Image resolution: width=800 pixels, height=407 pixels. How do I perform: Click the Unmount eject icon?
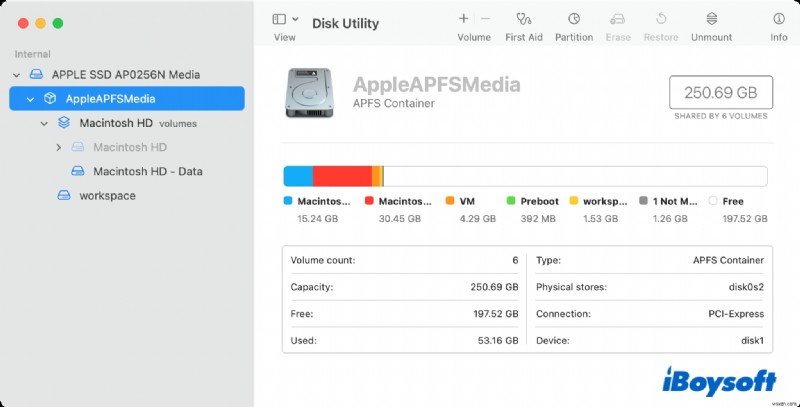pos(712,19)
